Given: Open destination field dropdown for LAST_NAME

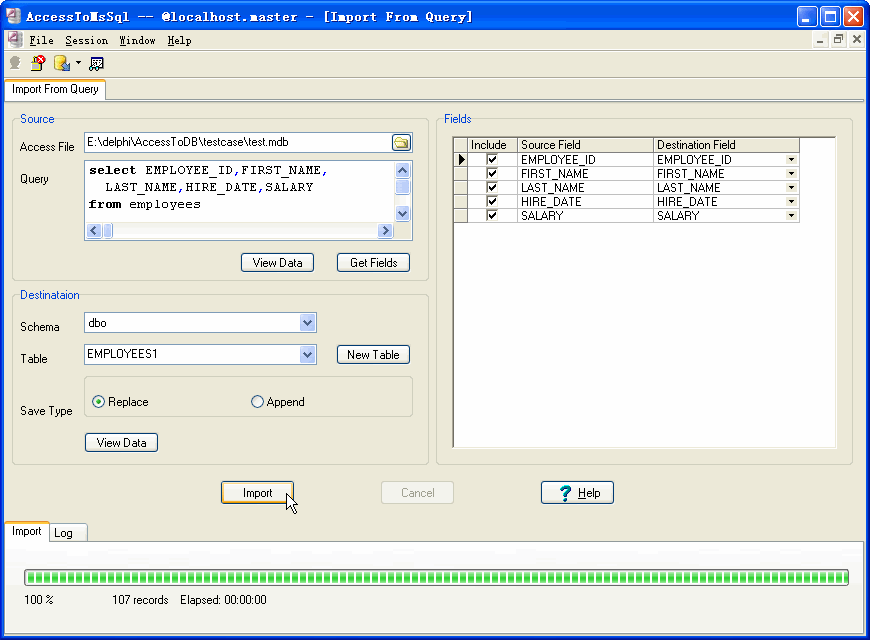Looking at the screenshot, I should click(791, 188).
